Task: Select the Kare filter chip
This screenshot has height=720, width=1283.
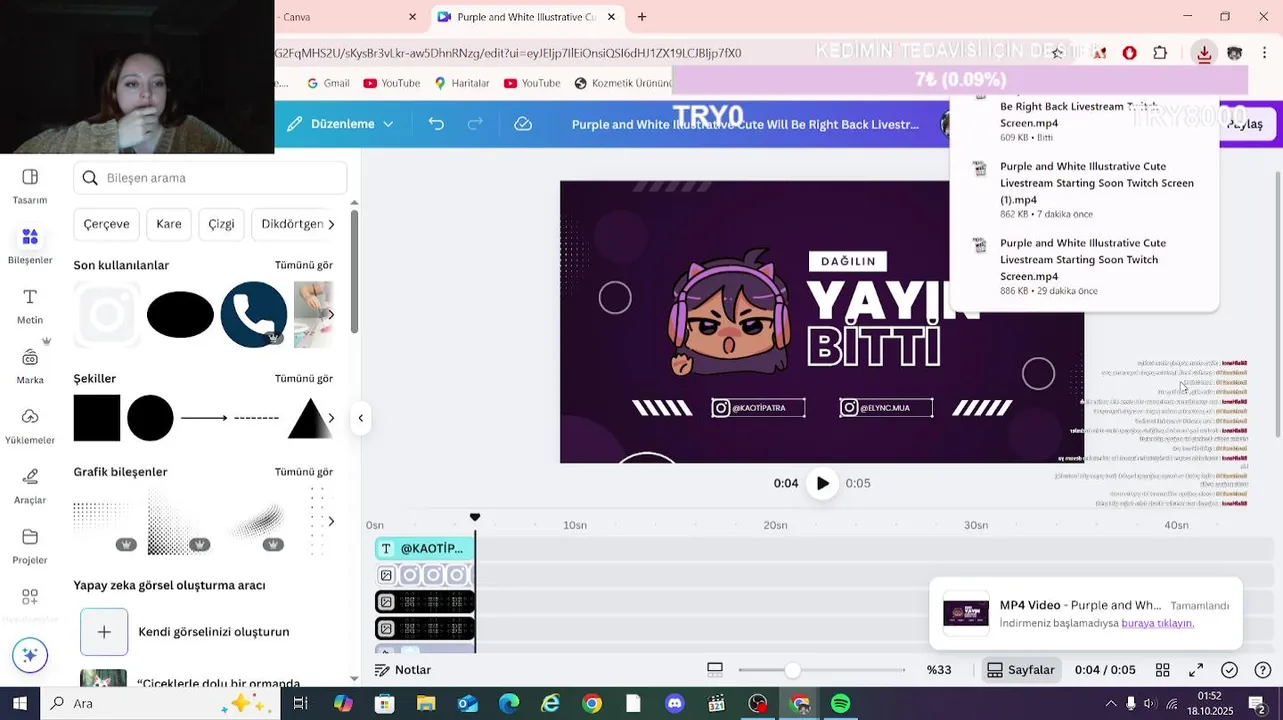Action: [169, 224]
